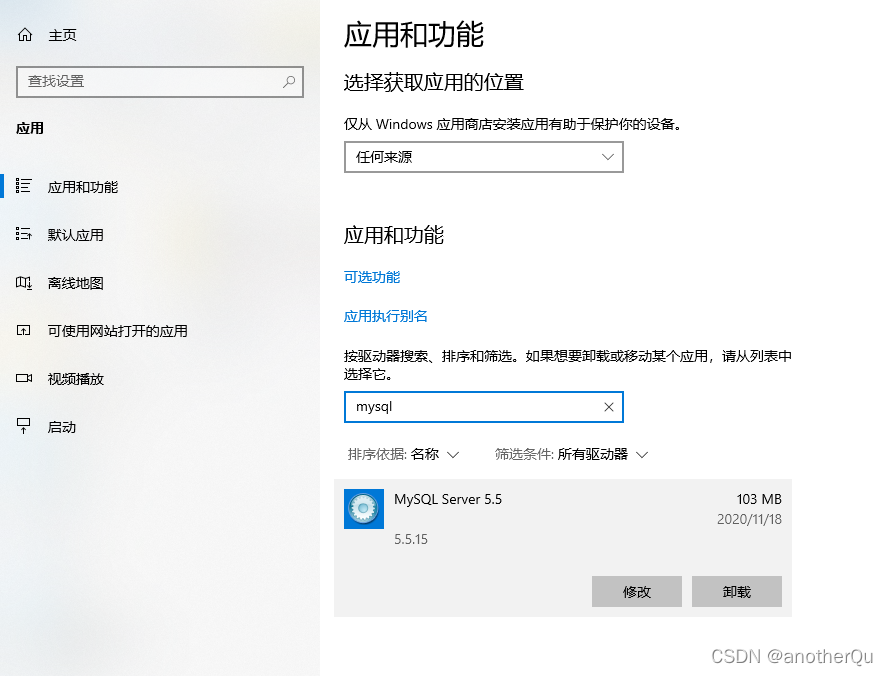Clear the mysql search with X
888x676 pixels.
pos(609,407)
